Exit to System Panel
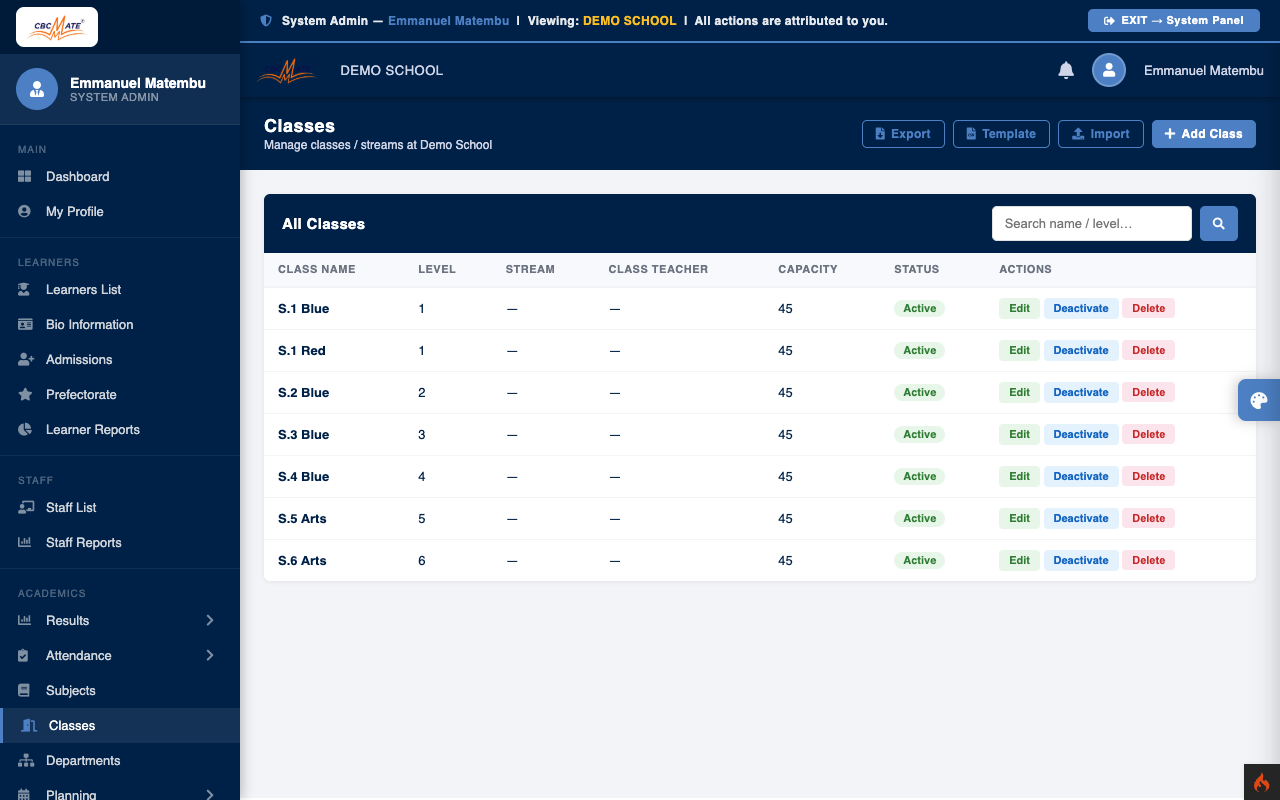The width and height of the screenshot is (1280, 800). click(x=1174, y=21)
